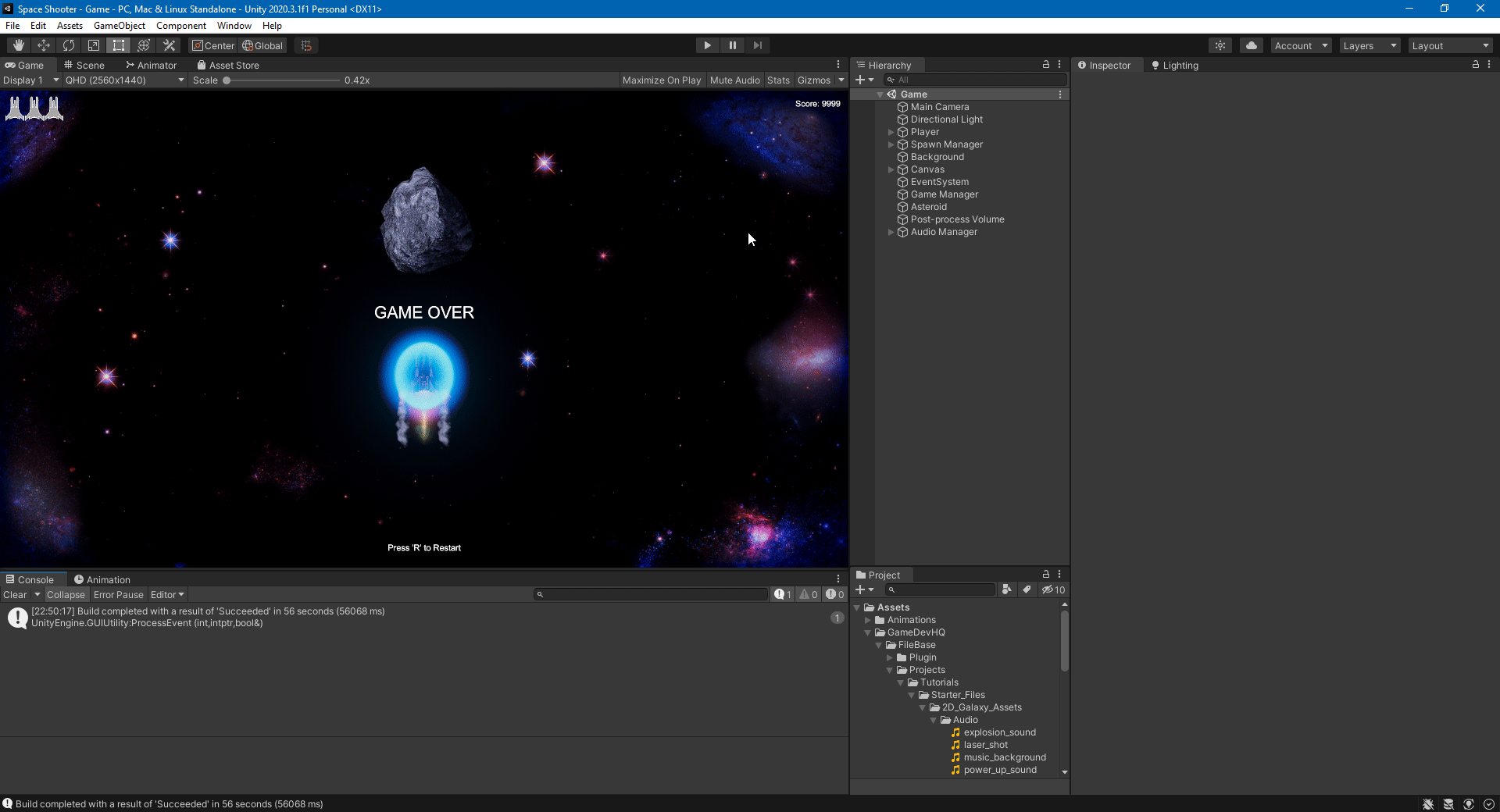Switch to the Animation tab
The width and height of the screenshot is (1500, 812).
pos(102,579)
